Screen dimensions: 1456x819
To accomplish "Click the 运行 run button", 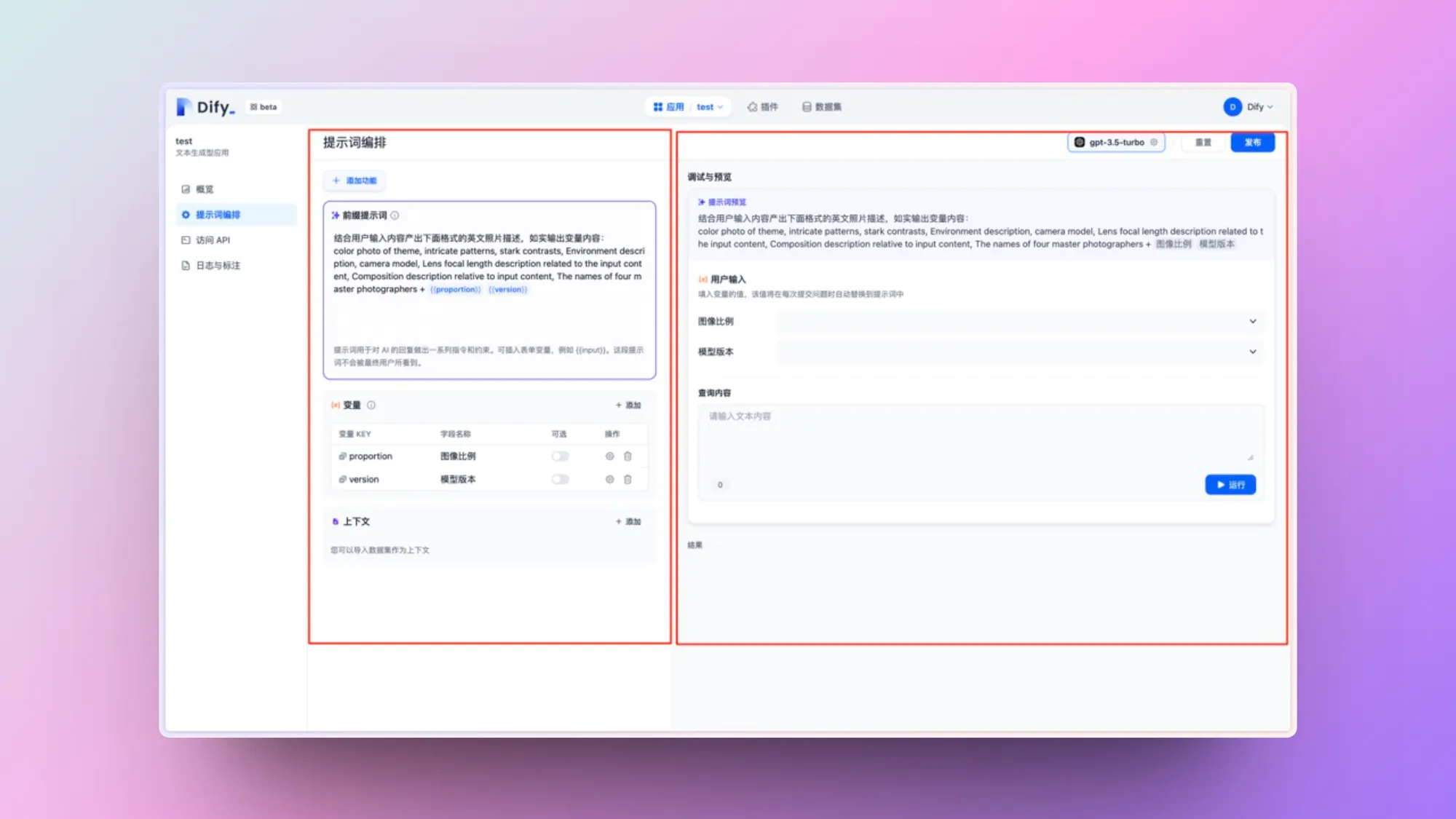I will pos(1230,485).
